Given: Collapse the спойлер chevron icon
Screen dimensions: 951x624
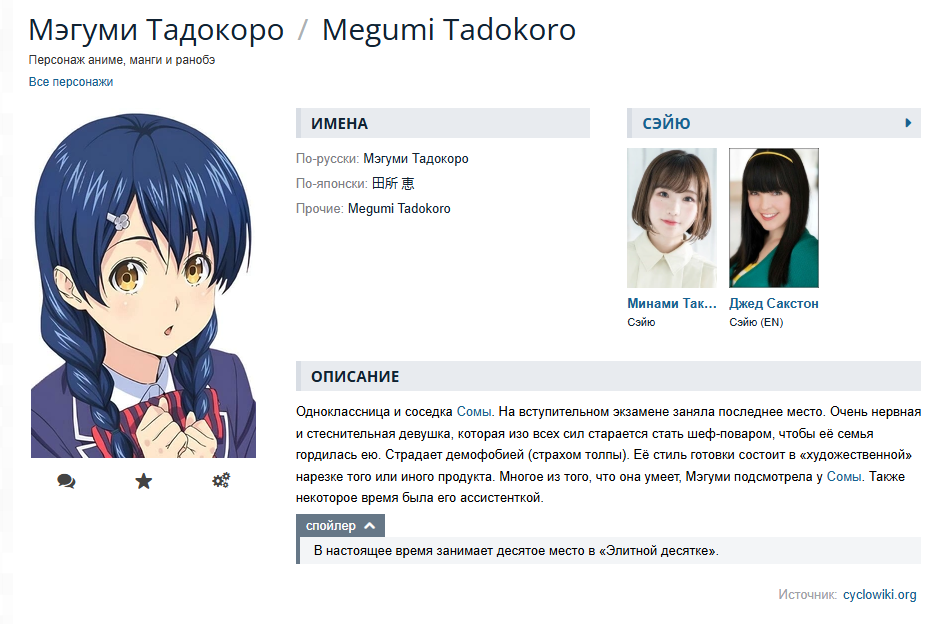Looking at the screenshot, I should click(370, 526).
